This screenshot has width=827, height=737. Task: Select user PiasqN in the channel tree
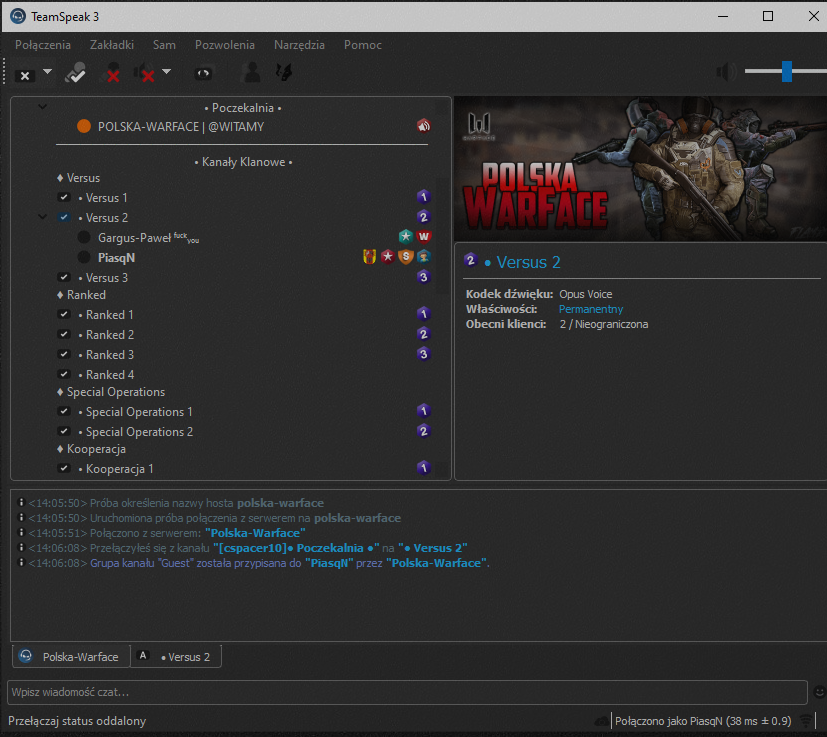pos(116,257)
